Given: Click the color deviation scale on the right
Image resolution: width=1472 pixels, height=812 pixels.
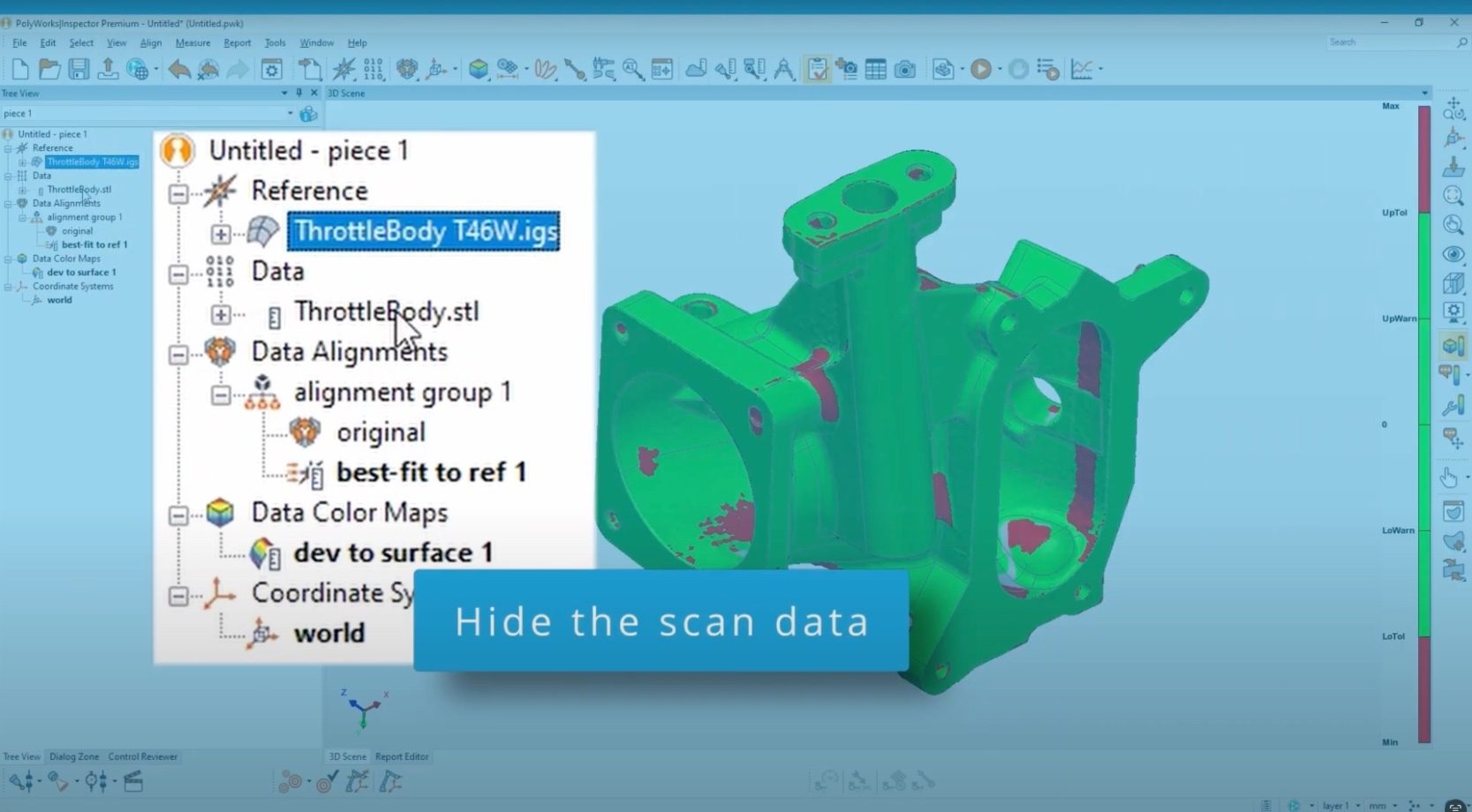Looking at the screenshot, I should 1424,424.
